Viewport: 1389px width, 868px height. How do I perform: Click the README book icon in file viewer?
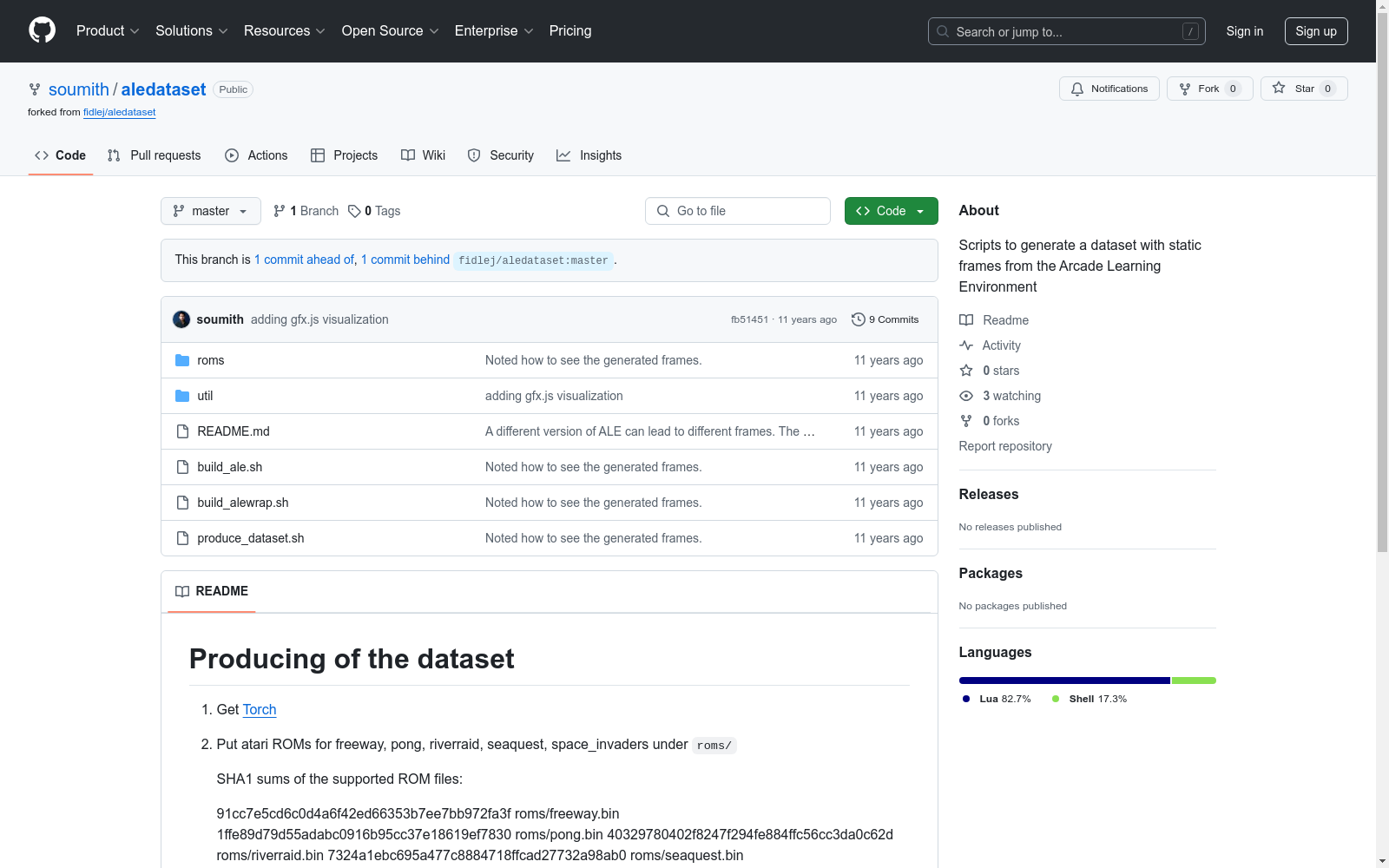click(182, 591)
